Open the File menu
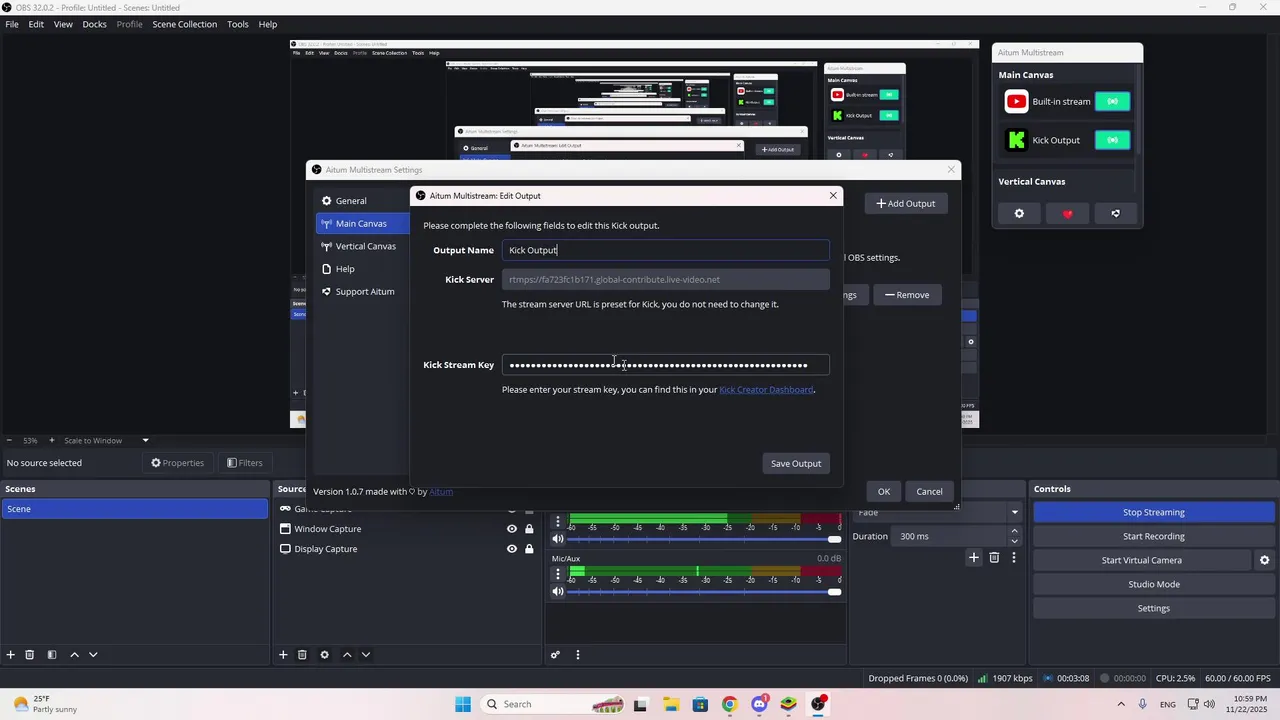The width and height of the screenshot is (1280, 720). click(x=12, y=24)
